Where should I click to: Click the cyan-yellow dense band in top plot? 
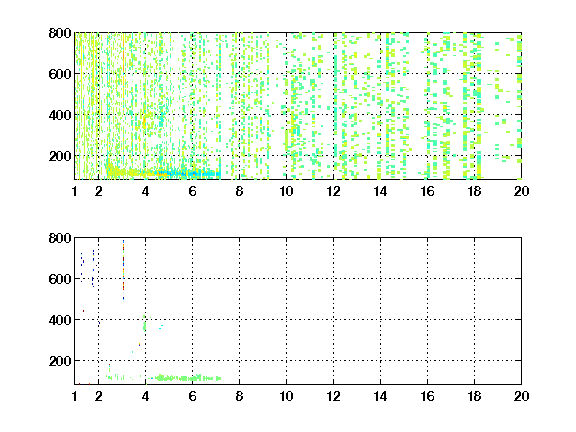click(163, 173)
